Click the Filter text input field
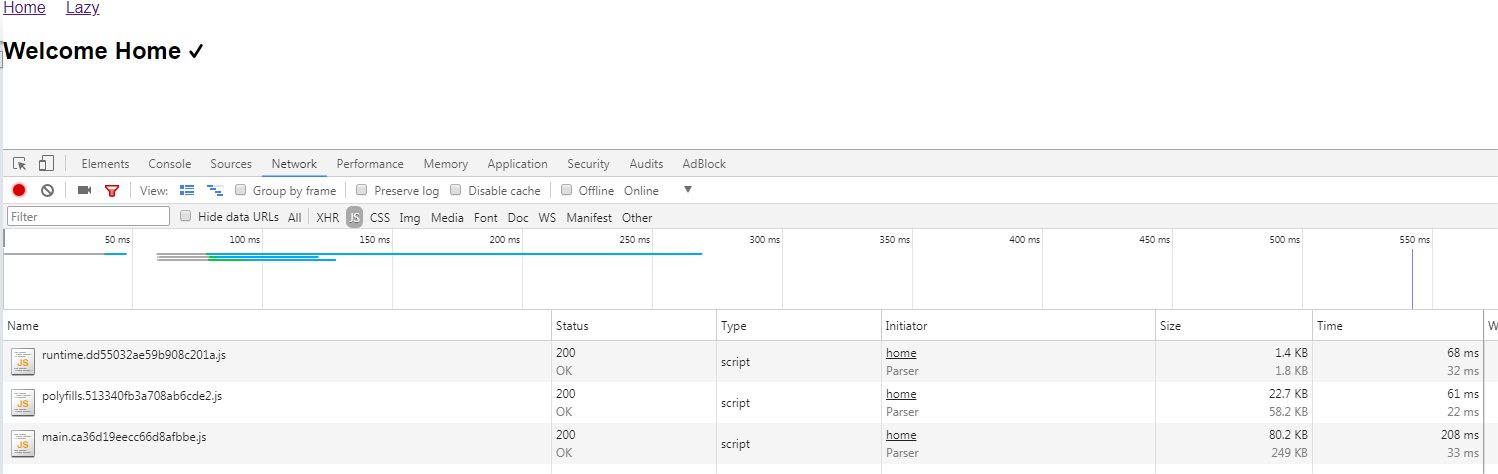The width and height of the screenshot is (1498, 474). tap(89, 217)
